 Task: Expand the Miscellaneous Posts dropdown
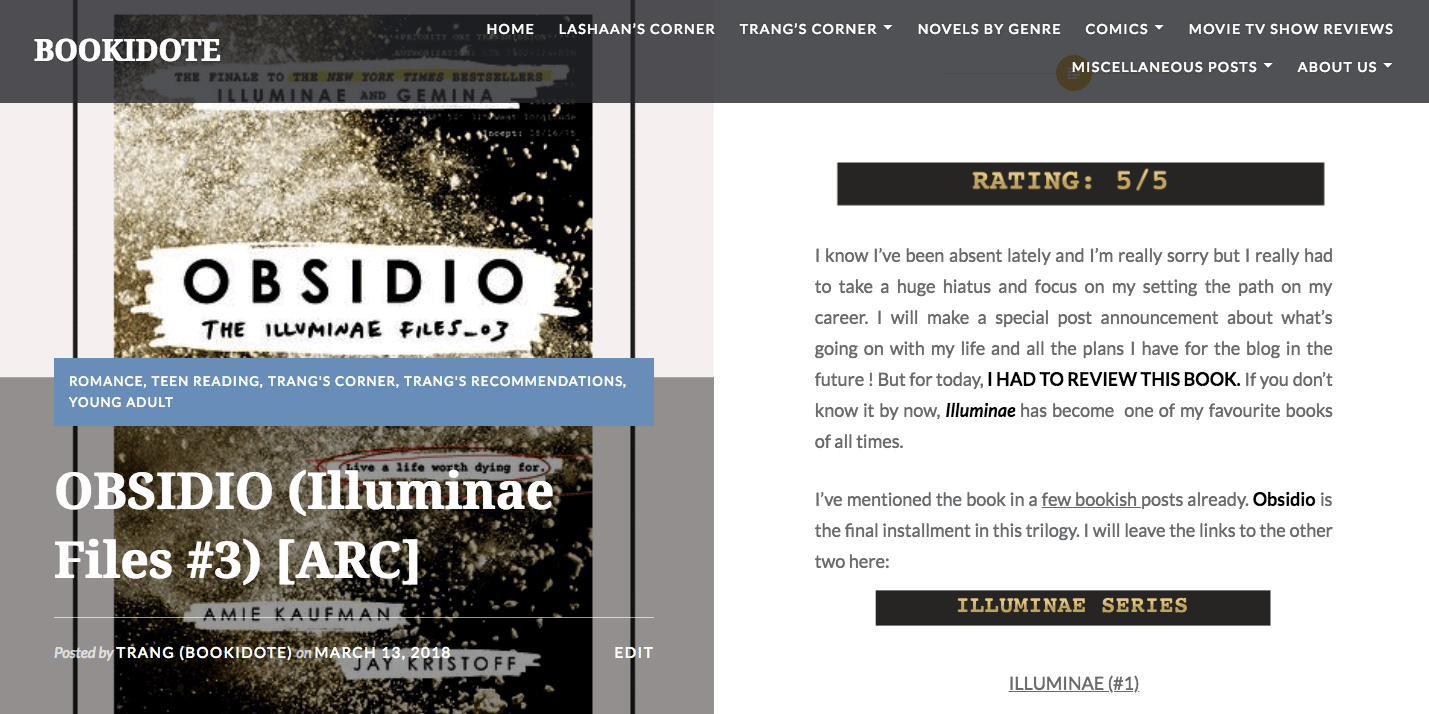point(1171,67)
